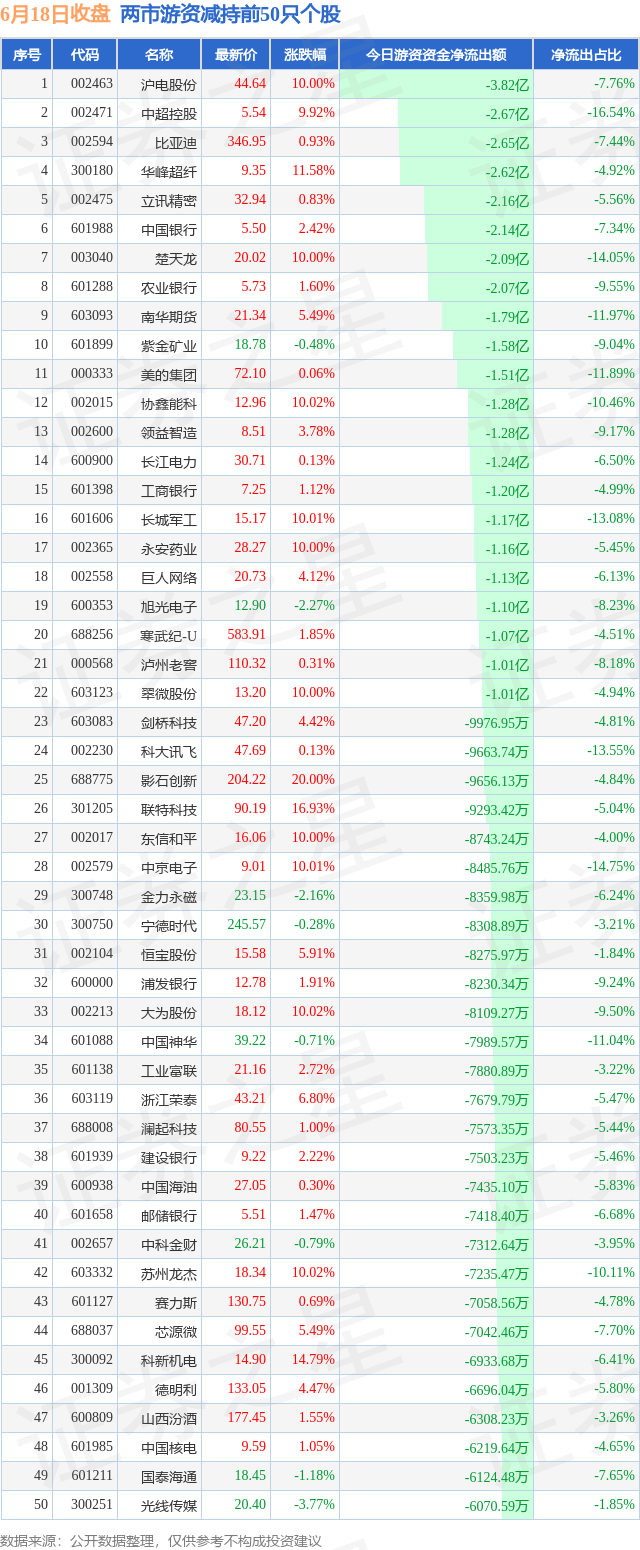640x1550 pixels.
Task: Click the stock name 中国神华
Action: [x=169, y=1041]
